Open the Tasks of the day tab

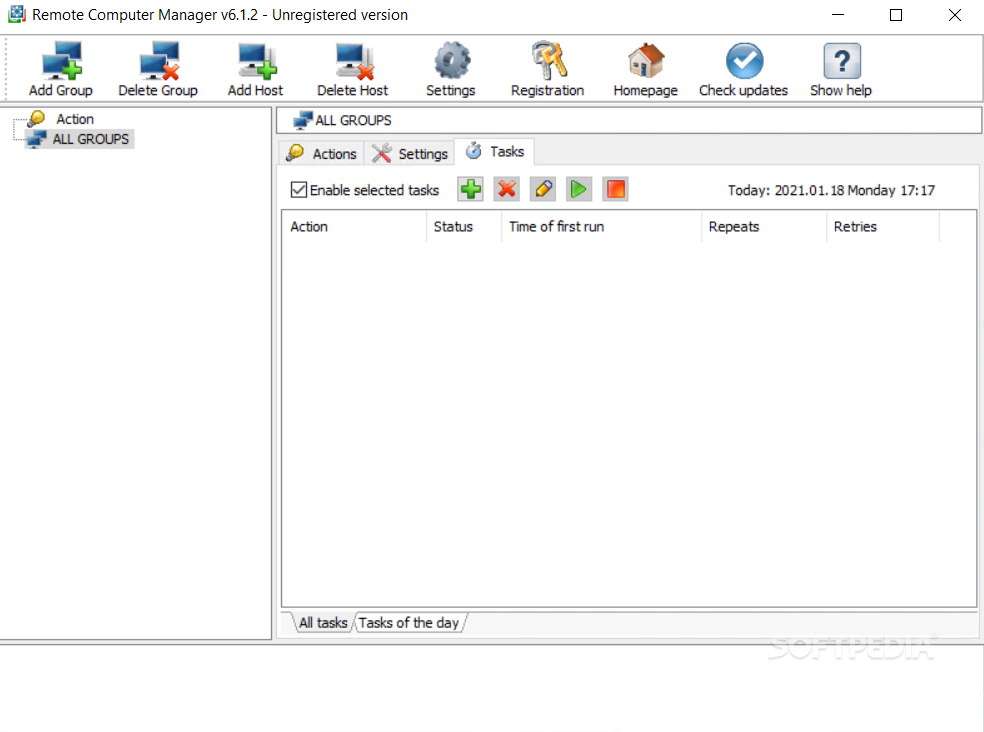point(409,623)
